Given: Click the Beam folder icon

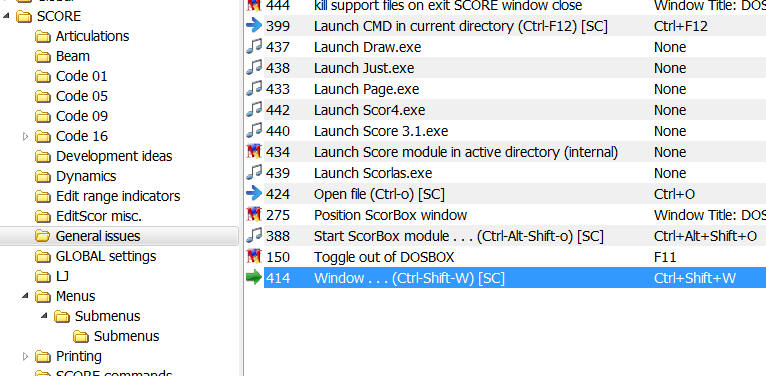Looking at the screenshot, I should [x=43, y=57].
